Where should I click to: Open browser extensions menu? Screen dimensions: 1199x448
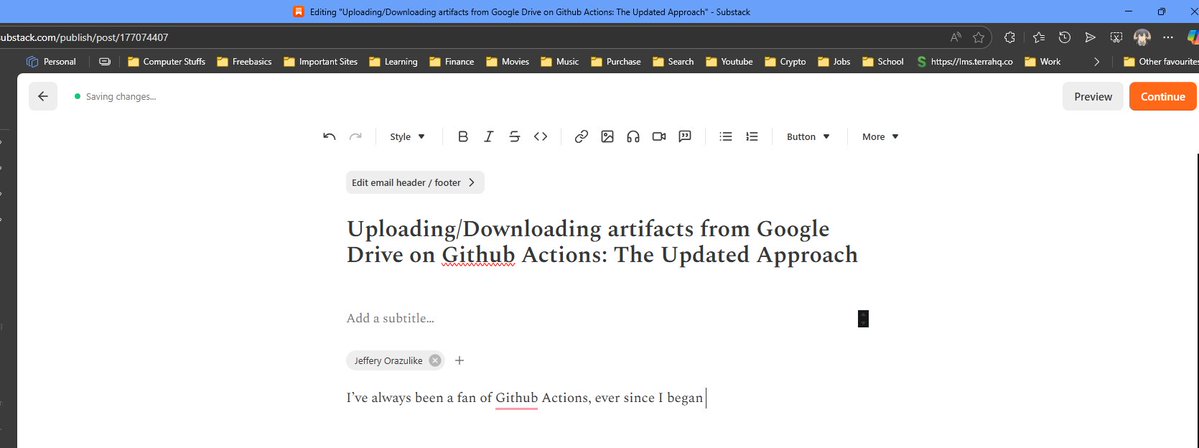point(1009,37)
